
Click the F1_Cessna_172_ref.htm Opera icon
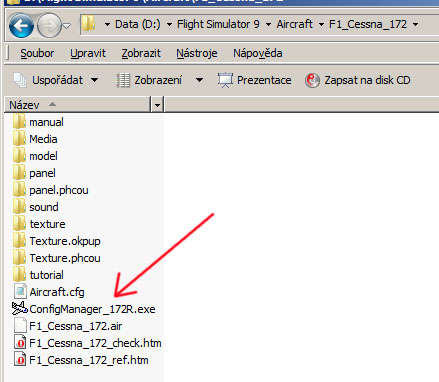(20, 360)
